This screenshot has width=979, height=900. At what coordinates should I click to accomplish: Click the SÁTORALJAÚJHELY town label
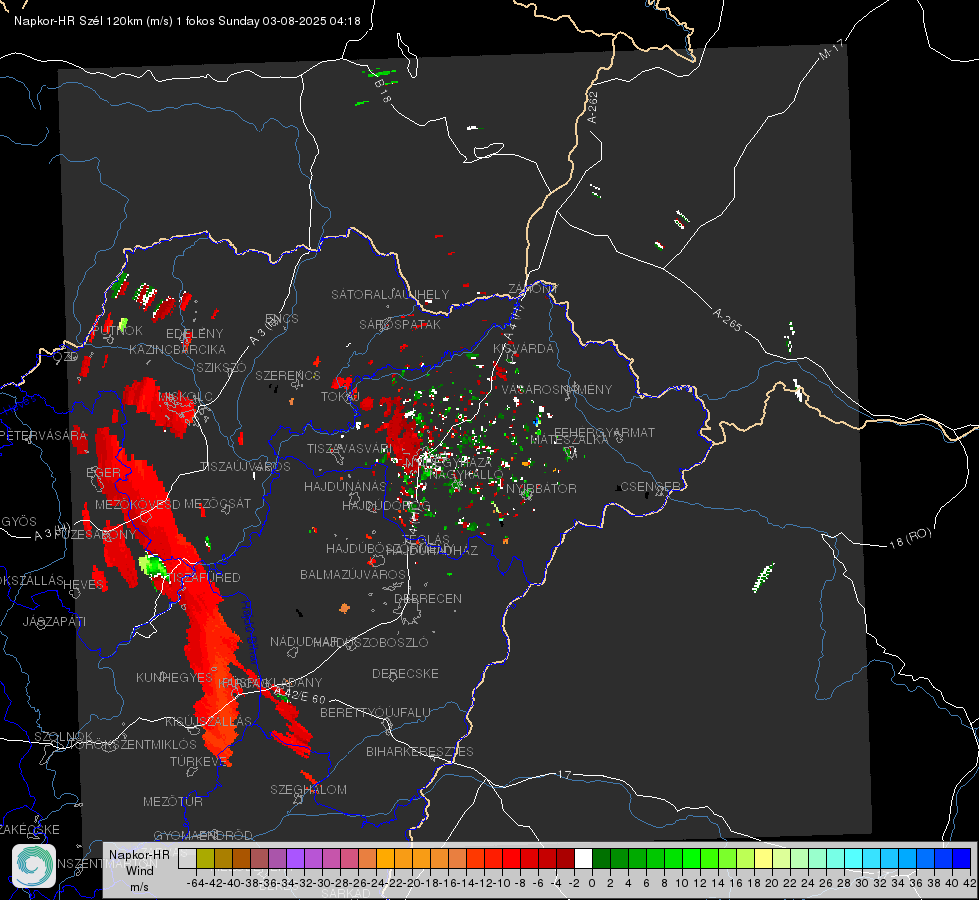tap(390, 294)
